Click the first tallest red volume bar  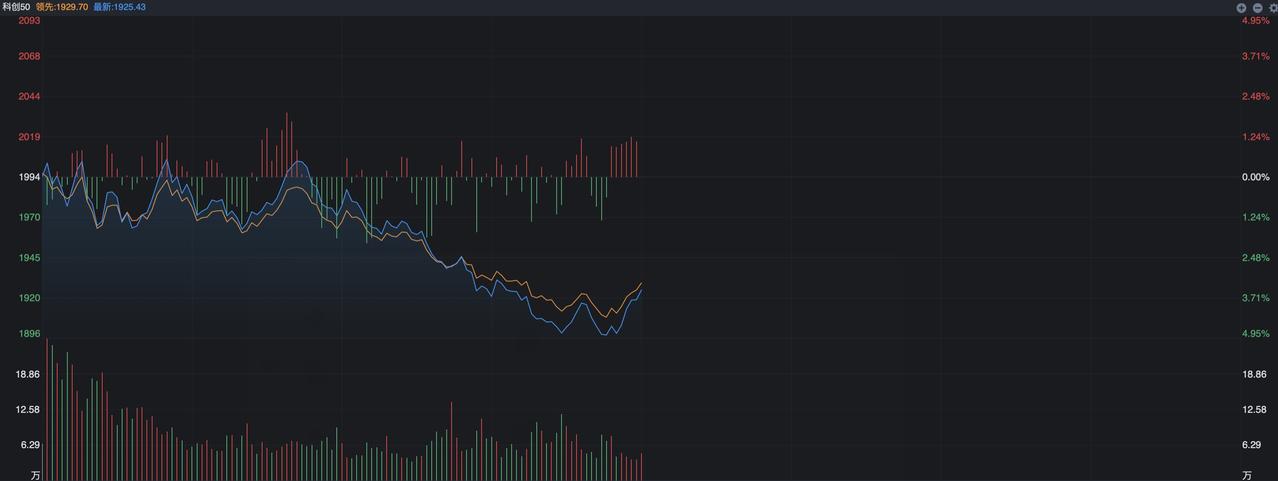46,409
